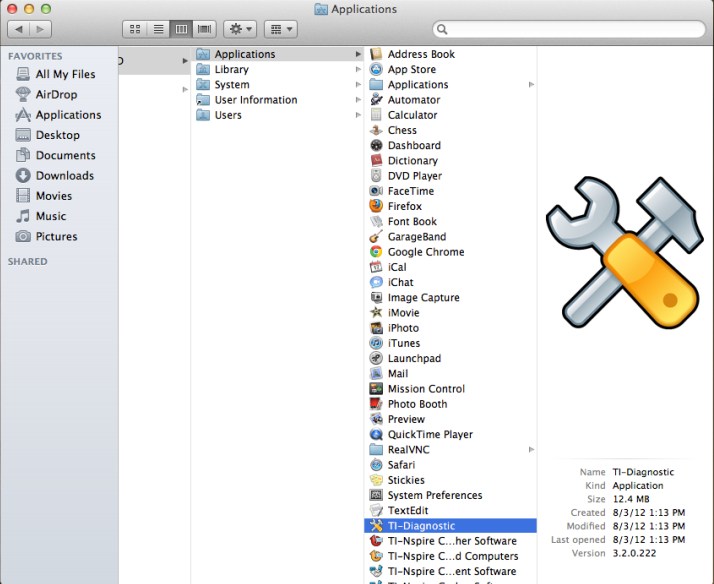
Task: Go forward with the Forward arrow button
Action: coord(41,29)
